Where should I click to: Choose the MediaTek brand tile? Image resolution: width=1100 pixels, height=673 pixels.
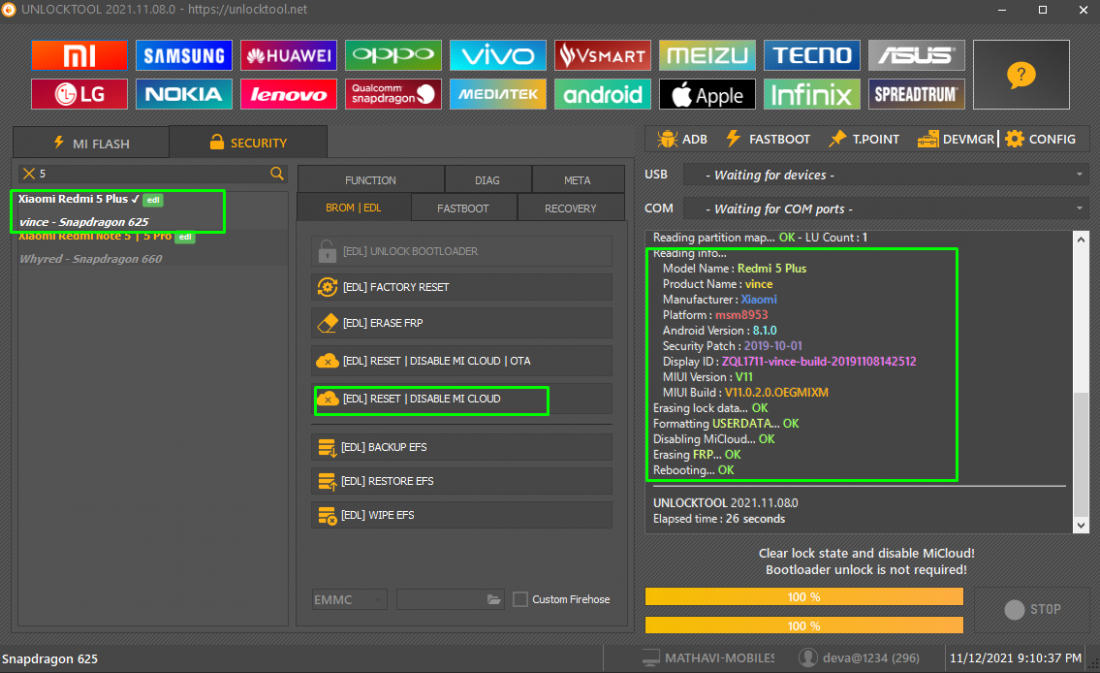497,94
